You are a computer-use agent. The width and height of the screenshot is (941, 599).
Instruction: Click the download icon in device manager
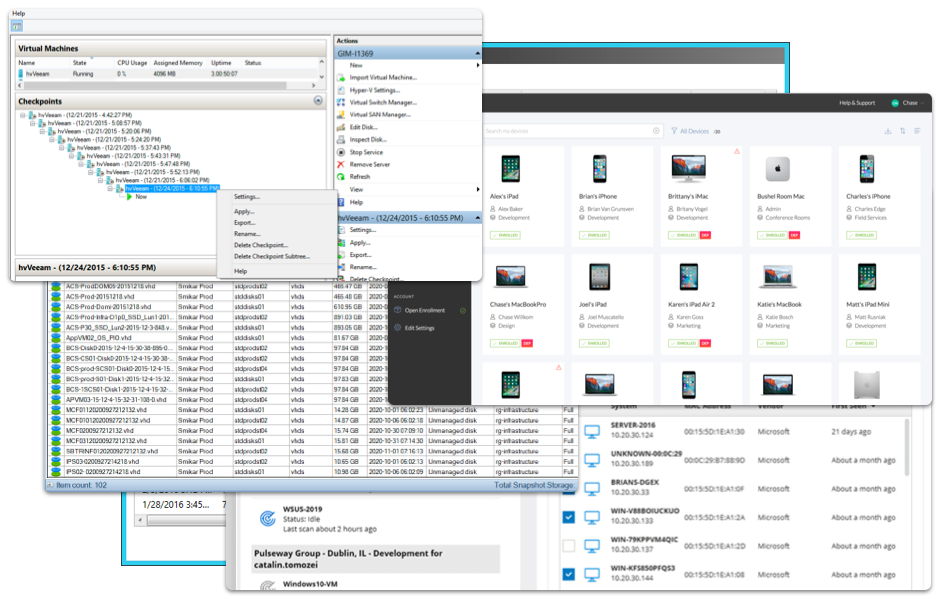pyautogui.click(x=888, y=131)
